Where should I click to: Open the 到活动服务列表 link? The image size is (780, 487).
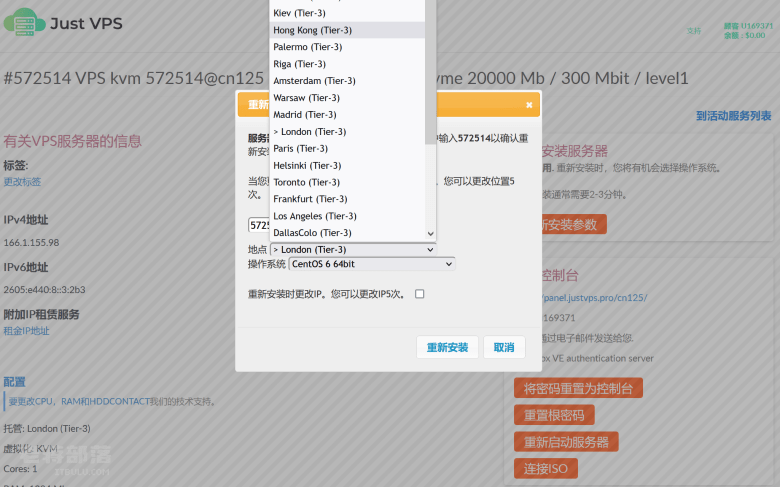pyautogui.click(x=733, y=116)
